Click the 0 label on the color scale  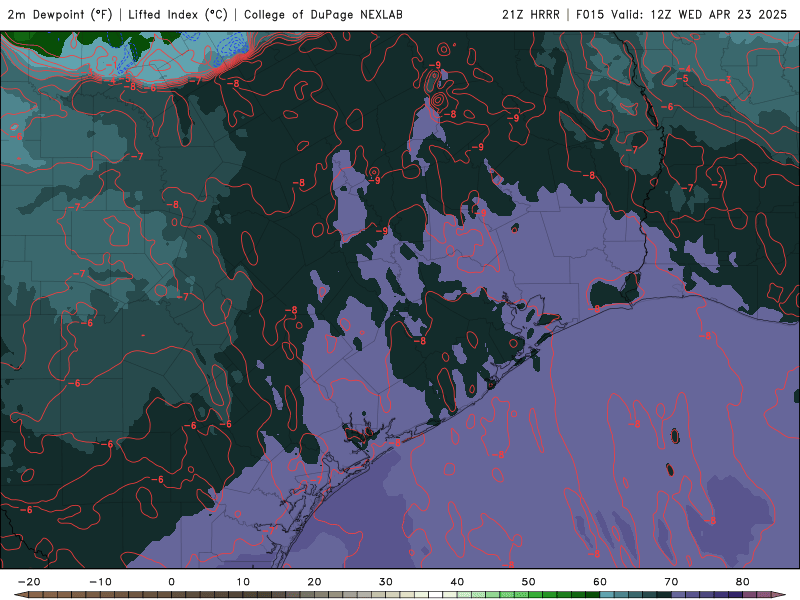(171, 582)
